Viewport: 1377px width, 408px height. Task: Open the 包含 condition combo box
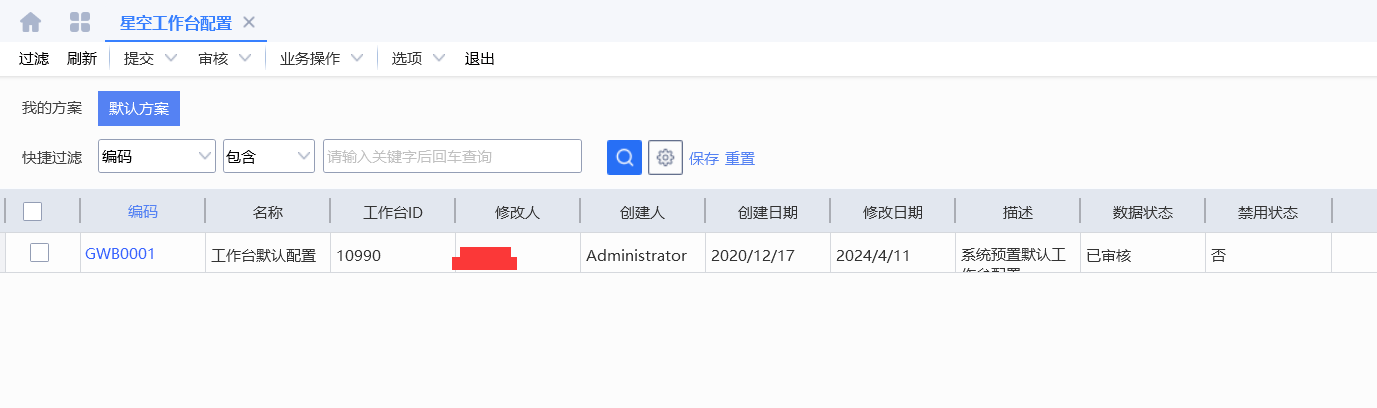[269, 156]
